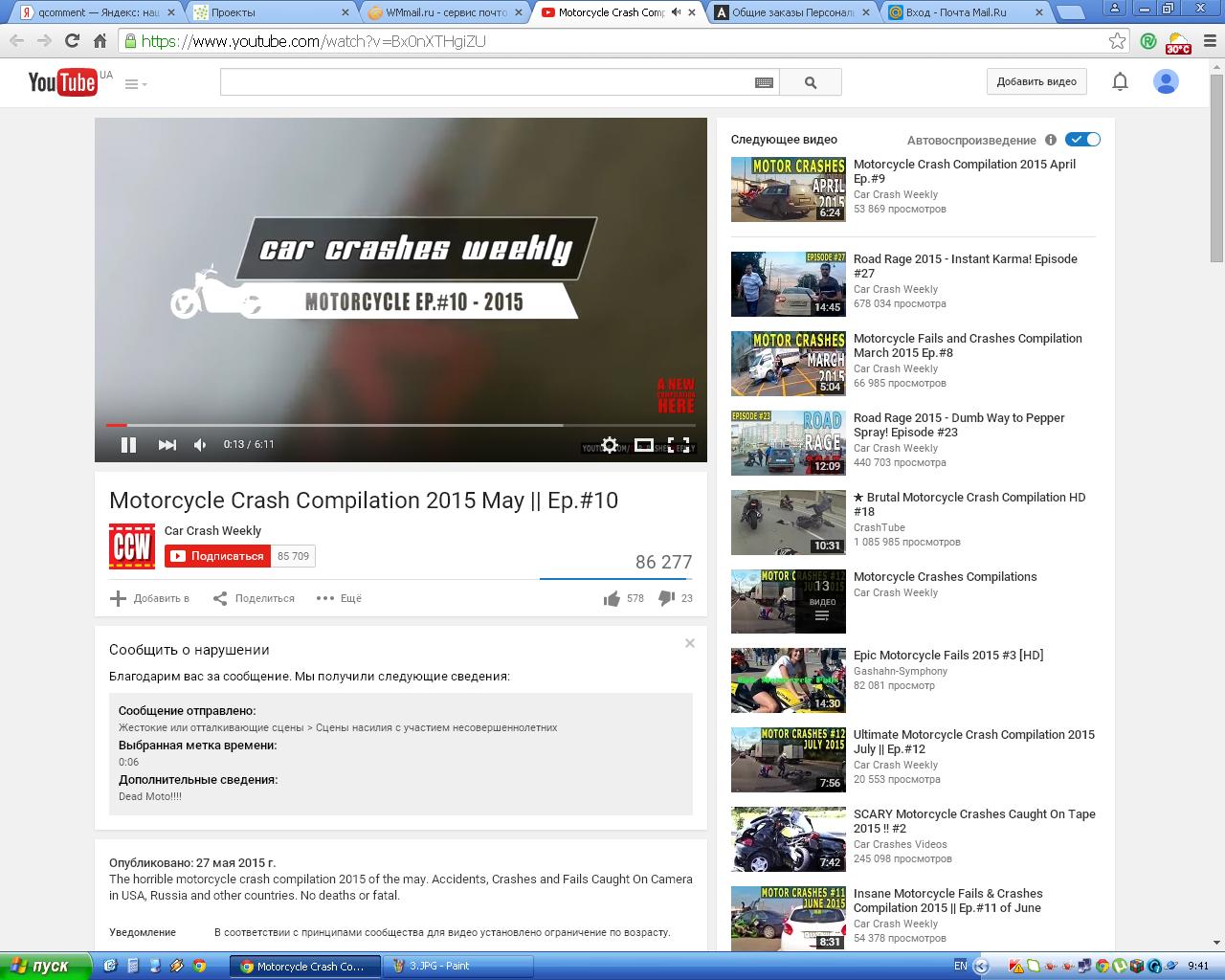Click the EN language indicator in taskbar
This screenshot has height=980, width=1225.
click(961, 966)
